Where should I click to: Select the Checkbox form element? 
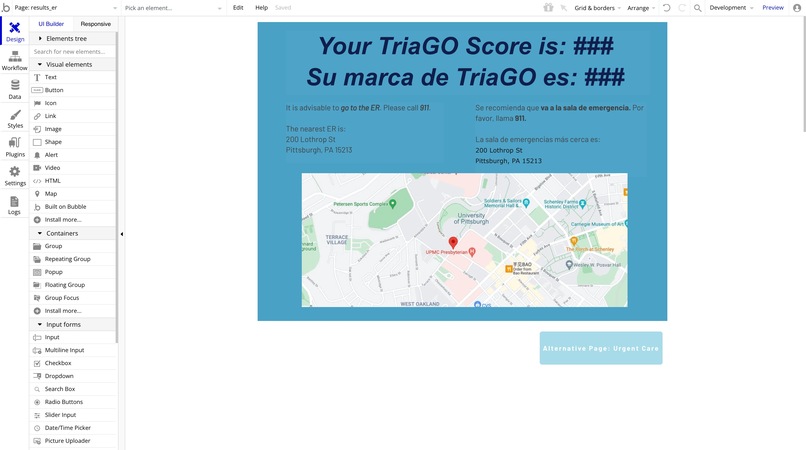click(x=73, y=363)
